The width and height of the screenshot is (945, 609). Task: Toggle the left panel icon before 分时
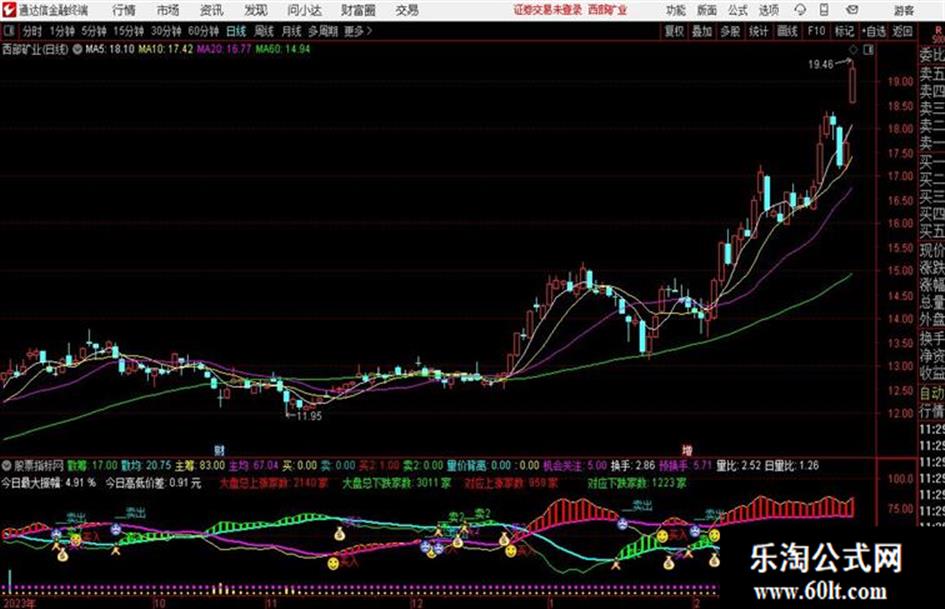click(x=9, y=31)
